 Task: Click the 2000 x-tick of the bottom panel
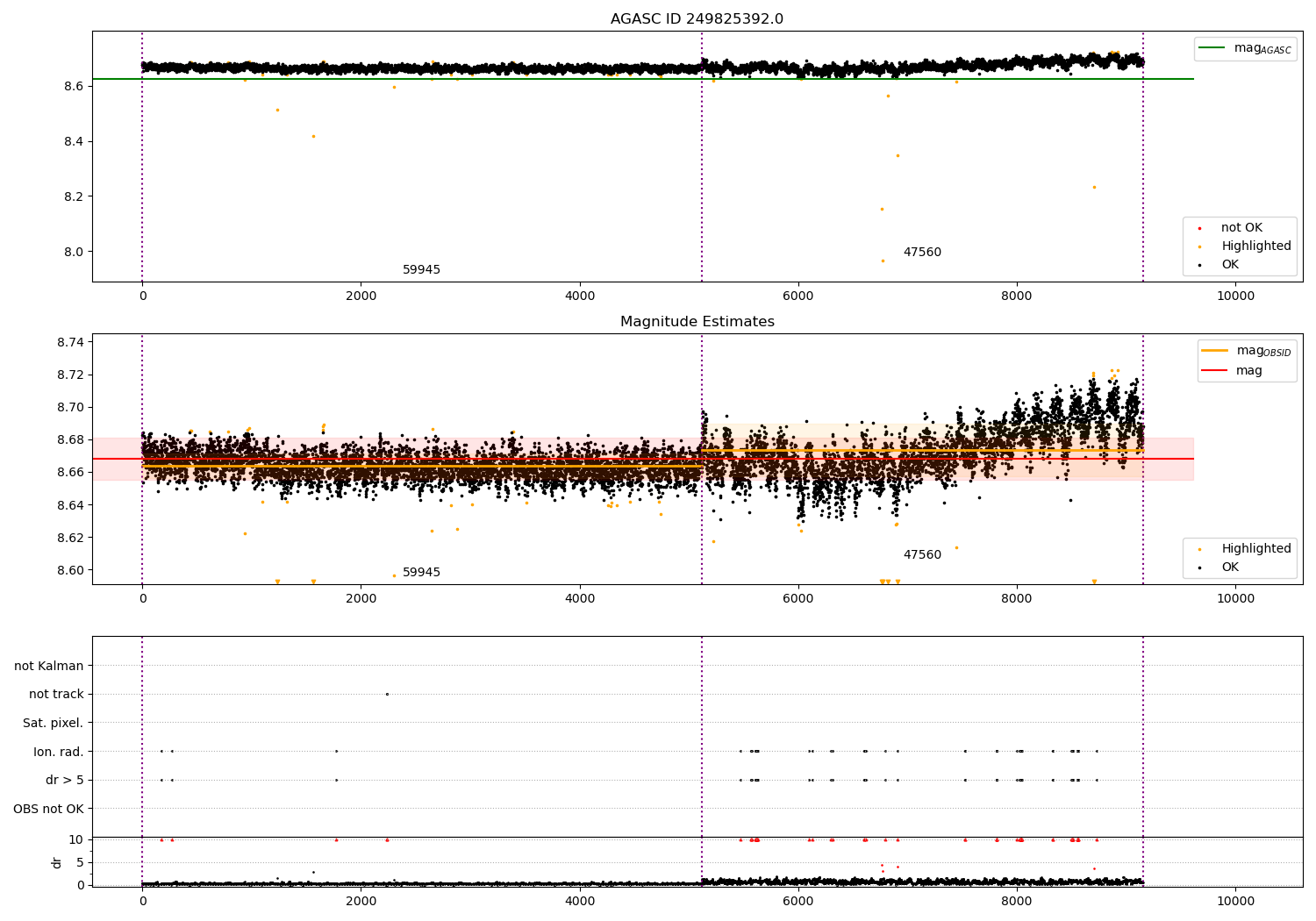[x=361, y=901]
